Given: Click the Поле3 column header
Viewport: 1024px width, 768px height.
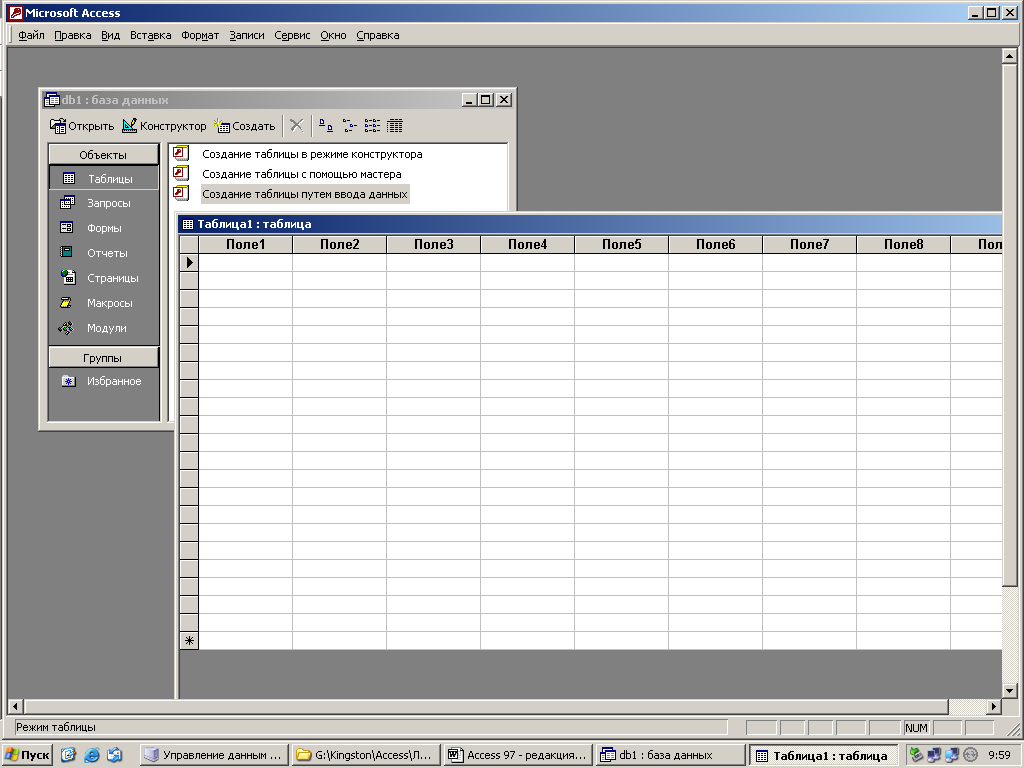Looking at the screenshot, I should (x=434, y=244).
